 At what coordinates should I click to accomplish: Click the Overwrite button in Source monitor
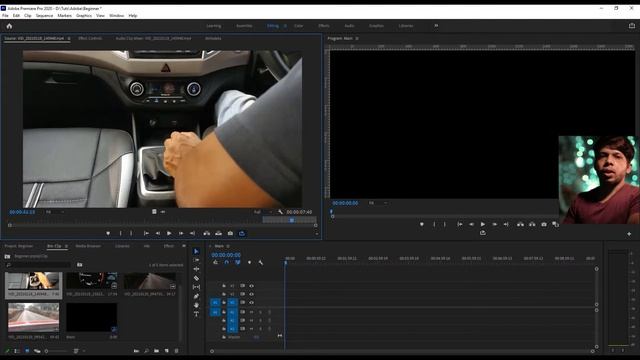(x=219, y=233)
